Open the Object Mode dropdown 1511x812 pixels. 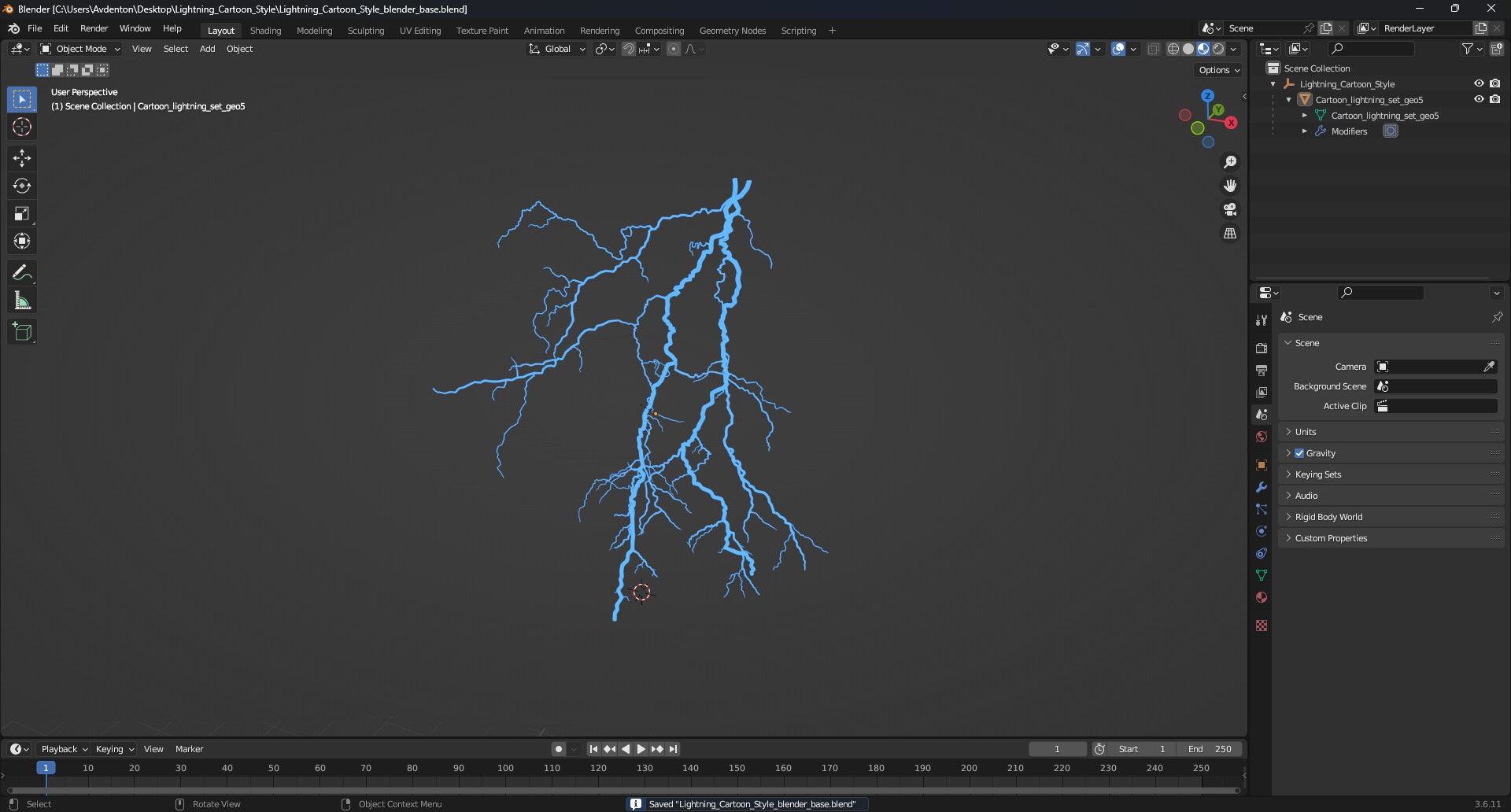[80, 49]
